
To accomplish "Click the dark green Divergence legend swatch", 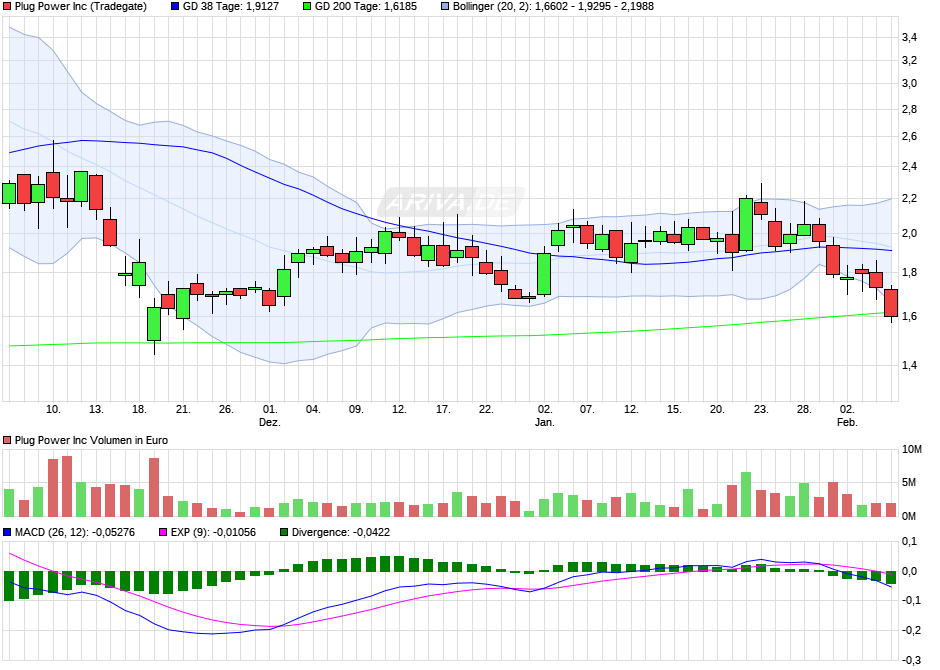I will pos(284,532).
